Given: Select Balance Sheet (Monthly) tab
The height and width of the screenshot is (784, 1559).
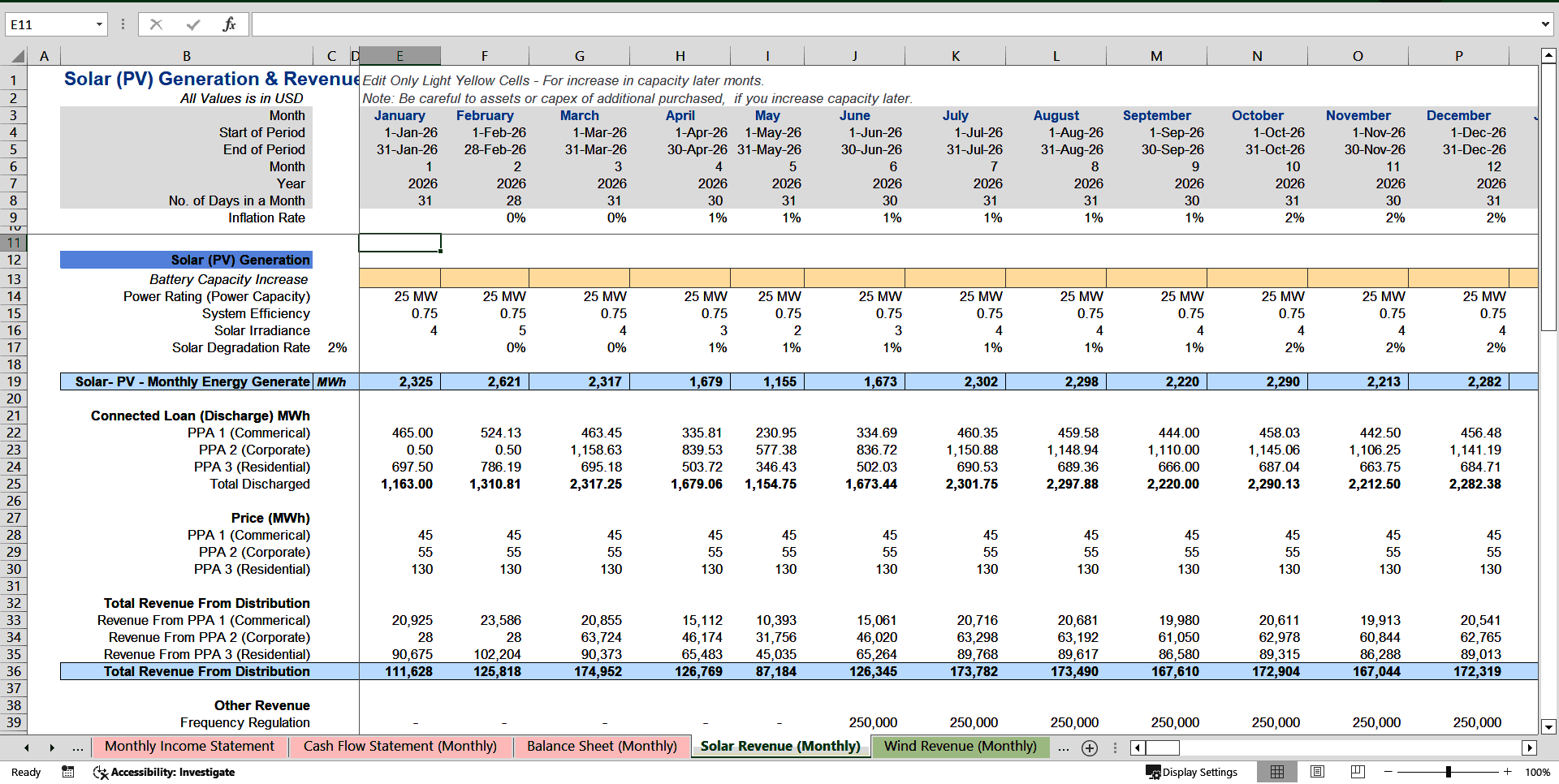Looking at the screenshot, I should tap(602, 747).
